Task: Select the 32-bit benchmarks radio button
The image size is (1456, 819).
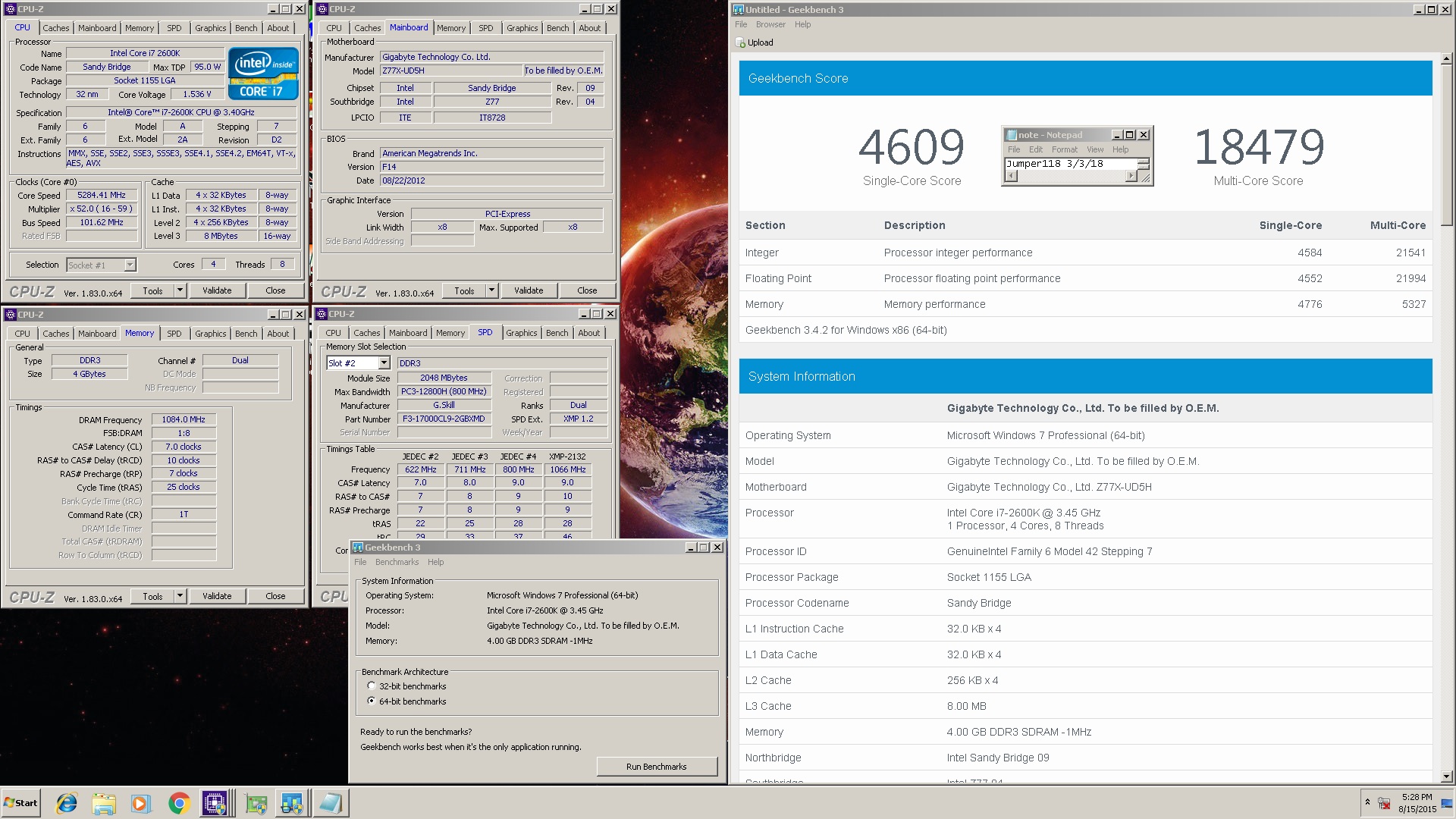Action: [x=372, y=686]
